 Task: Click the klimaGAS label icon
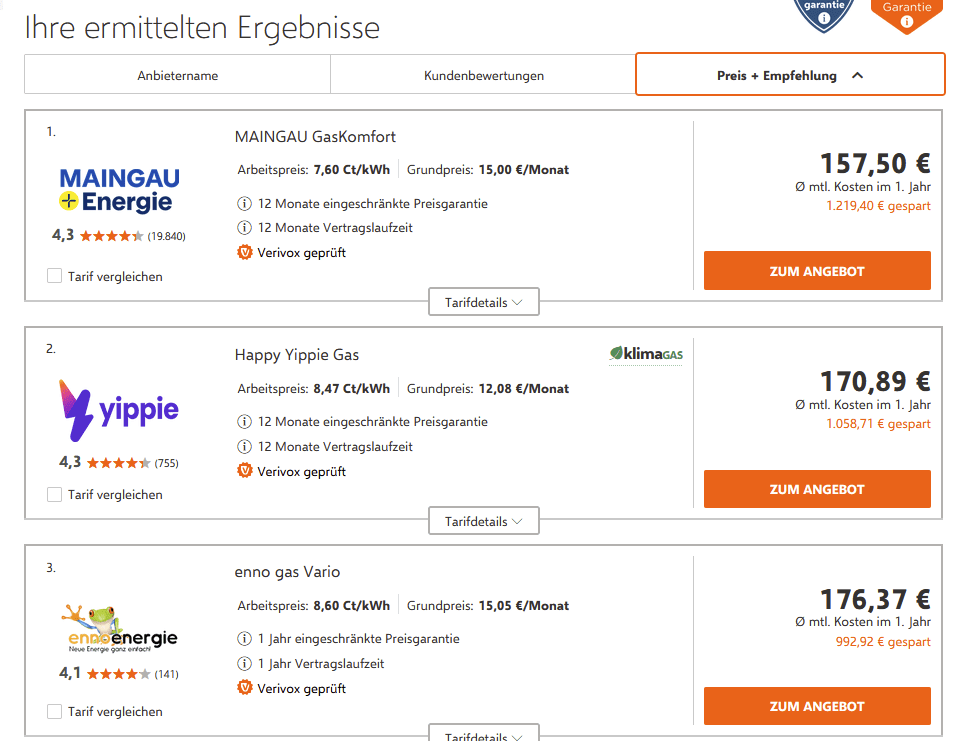click(646, 354)
